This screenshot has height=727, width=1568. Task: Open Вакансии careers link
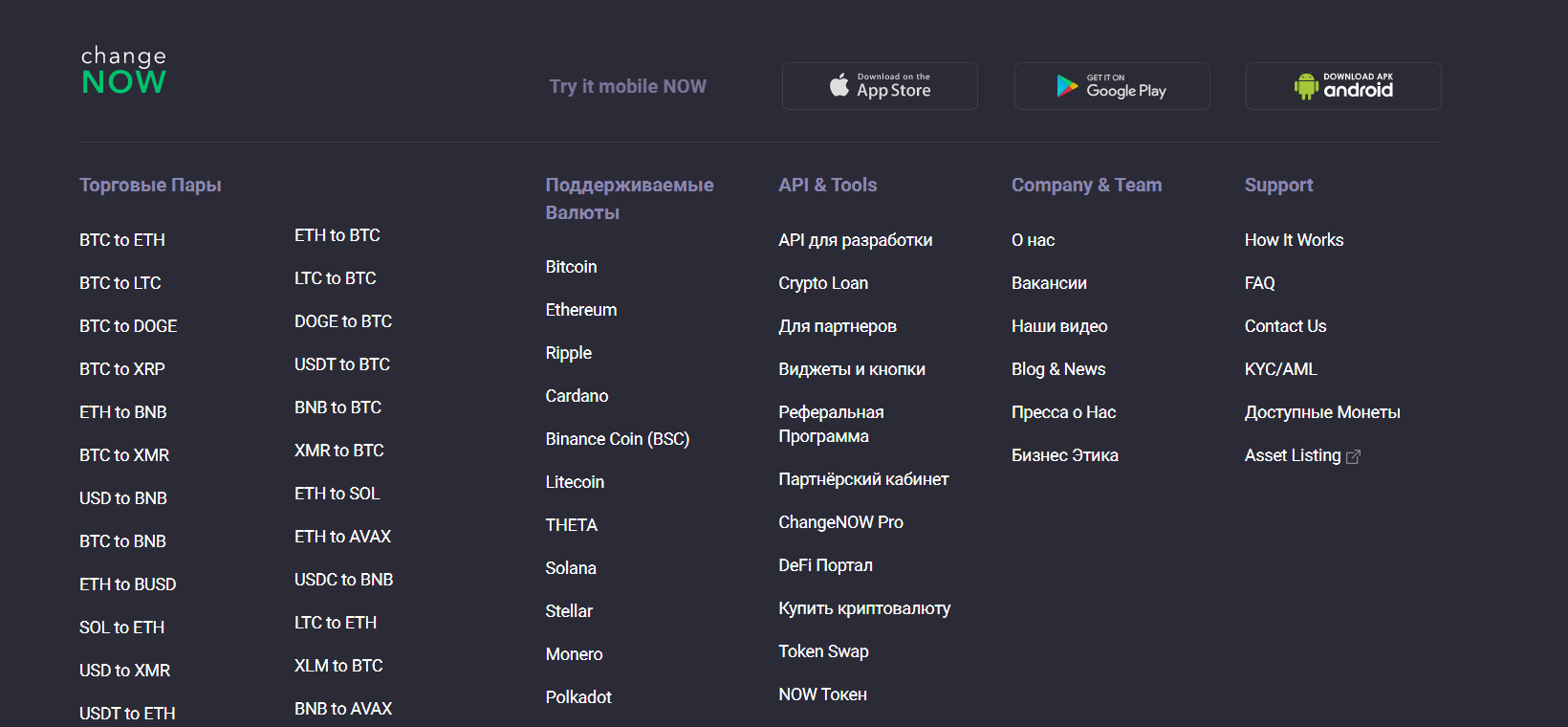[1049, 283]
